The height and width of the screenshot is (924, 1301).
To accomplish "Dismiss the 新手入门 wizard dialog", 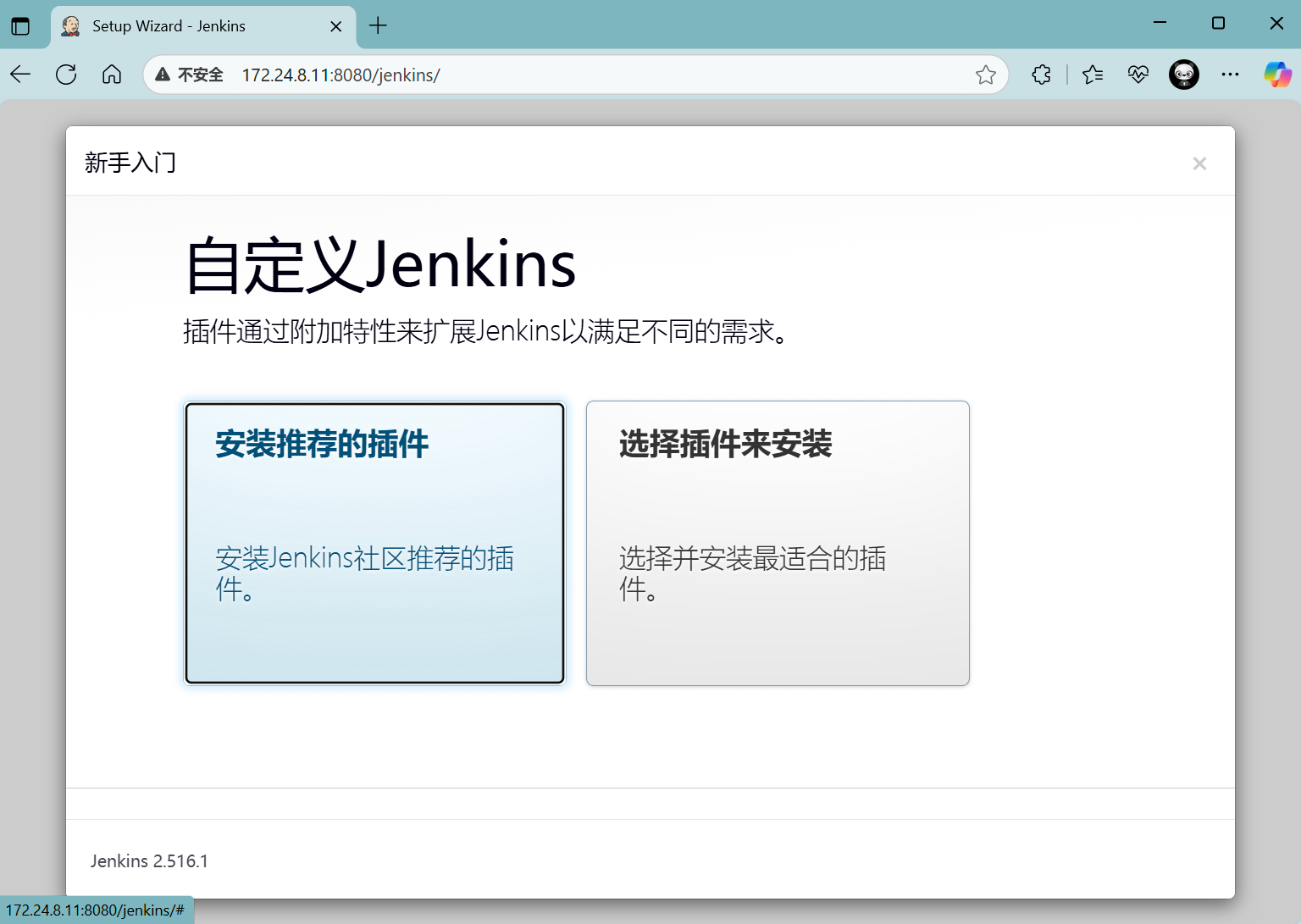I will tap(1199, 163).
